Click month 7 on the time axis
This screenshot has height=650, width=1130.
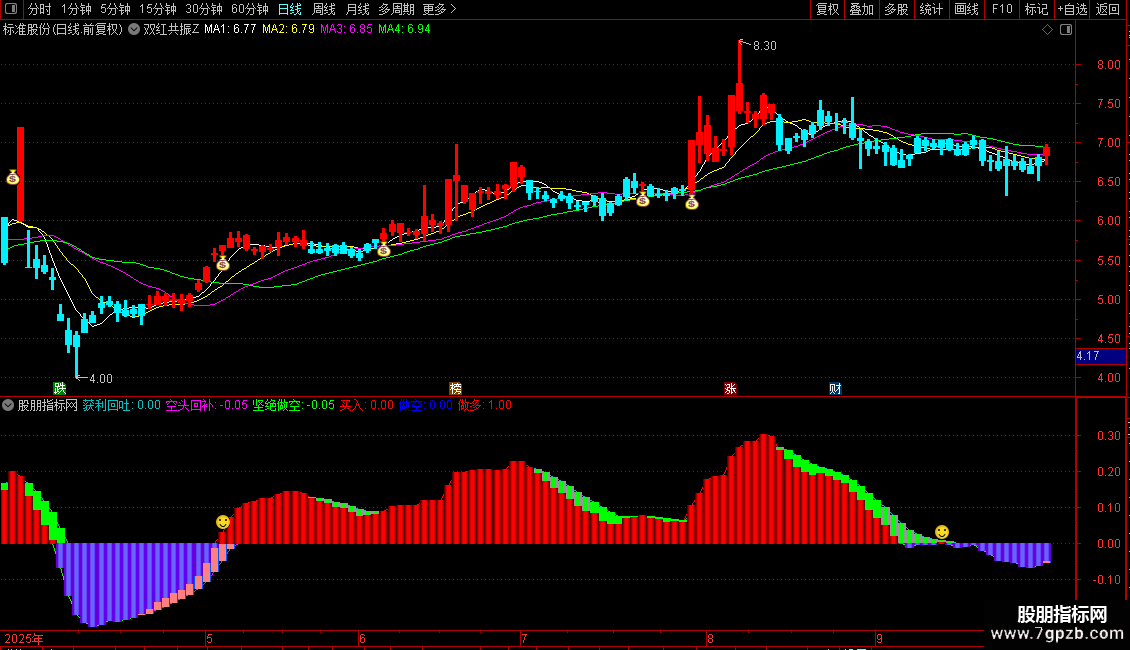[x=524, y=638]
